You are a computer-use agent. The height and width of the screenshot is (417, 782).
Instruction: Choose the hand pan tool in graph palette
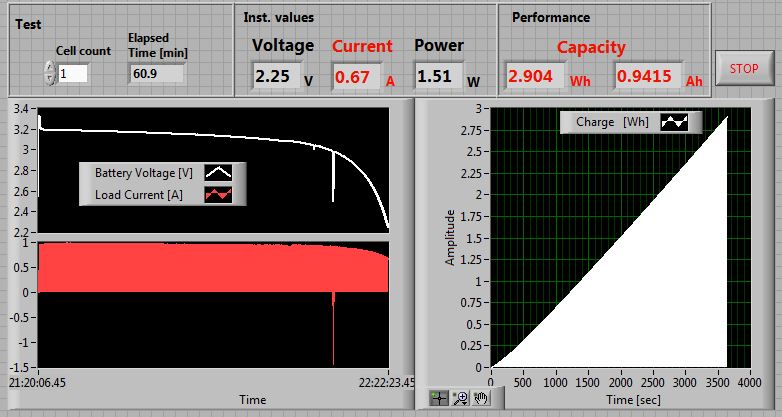pos(480,397)
